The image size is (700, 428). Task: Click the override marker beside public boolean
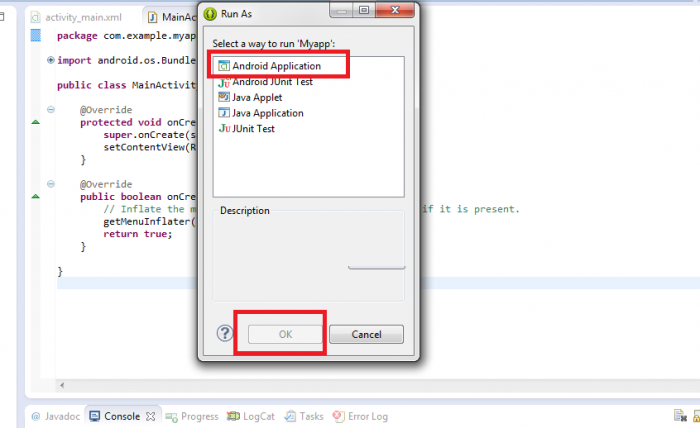[36, 196]
